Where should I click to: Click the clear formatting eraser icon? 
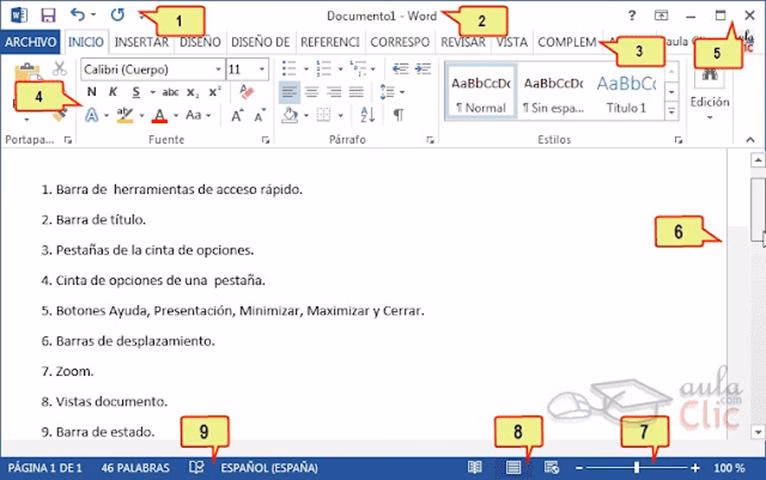coord(248,92)
